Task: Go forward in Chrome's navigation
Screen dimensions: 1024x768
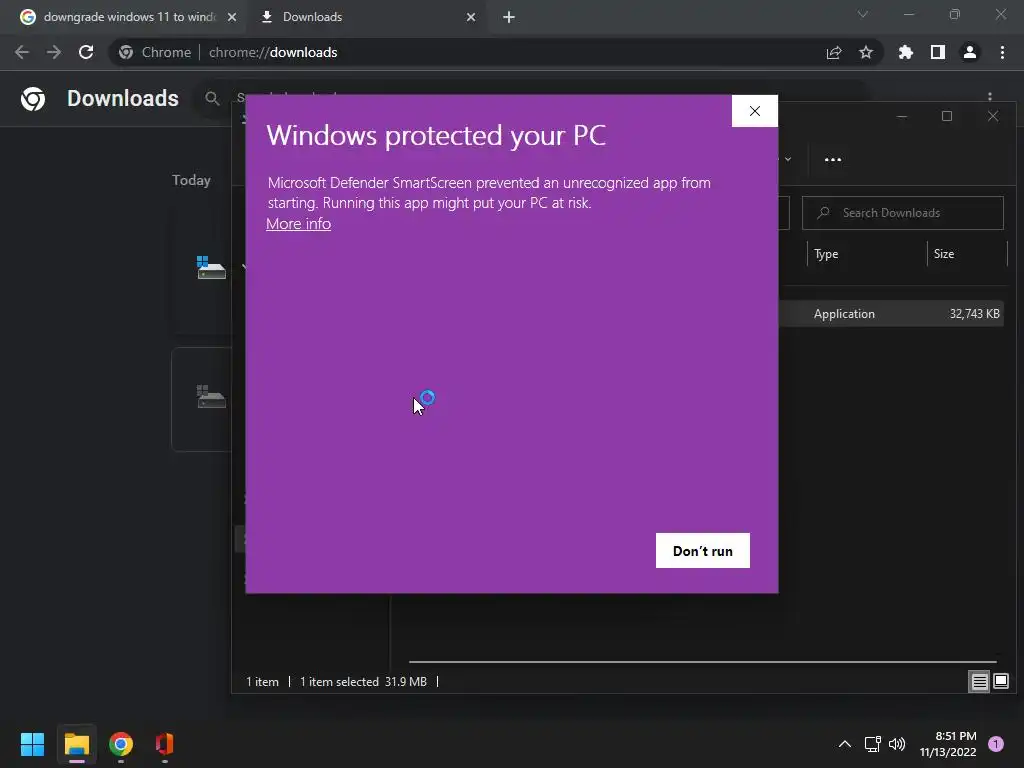Action: [54, 52]
